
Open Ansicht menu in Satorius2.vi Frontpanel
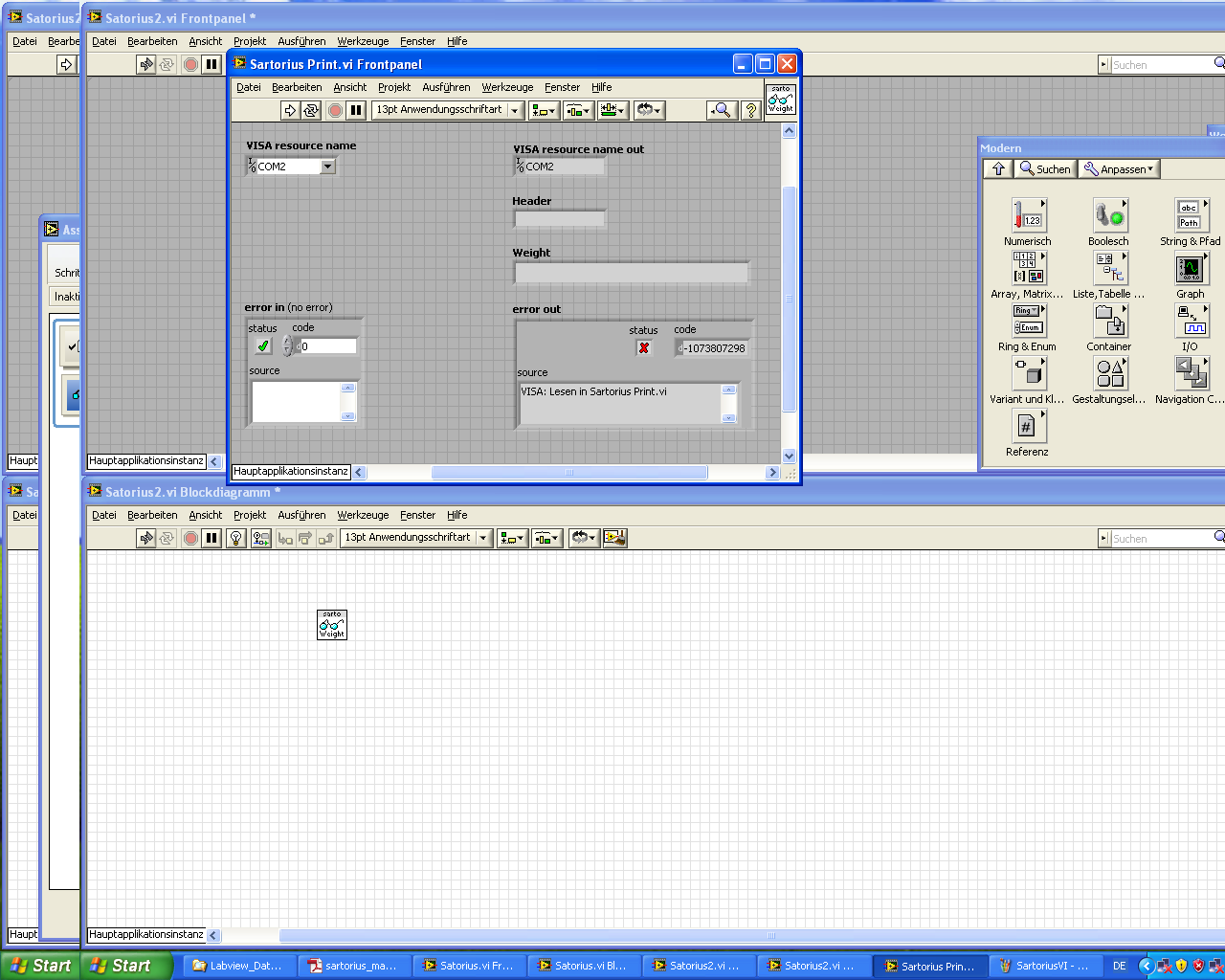[x=205, y=41]
